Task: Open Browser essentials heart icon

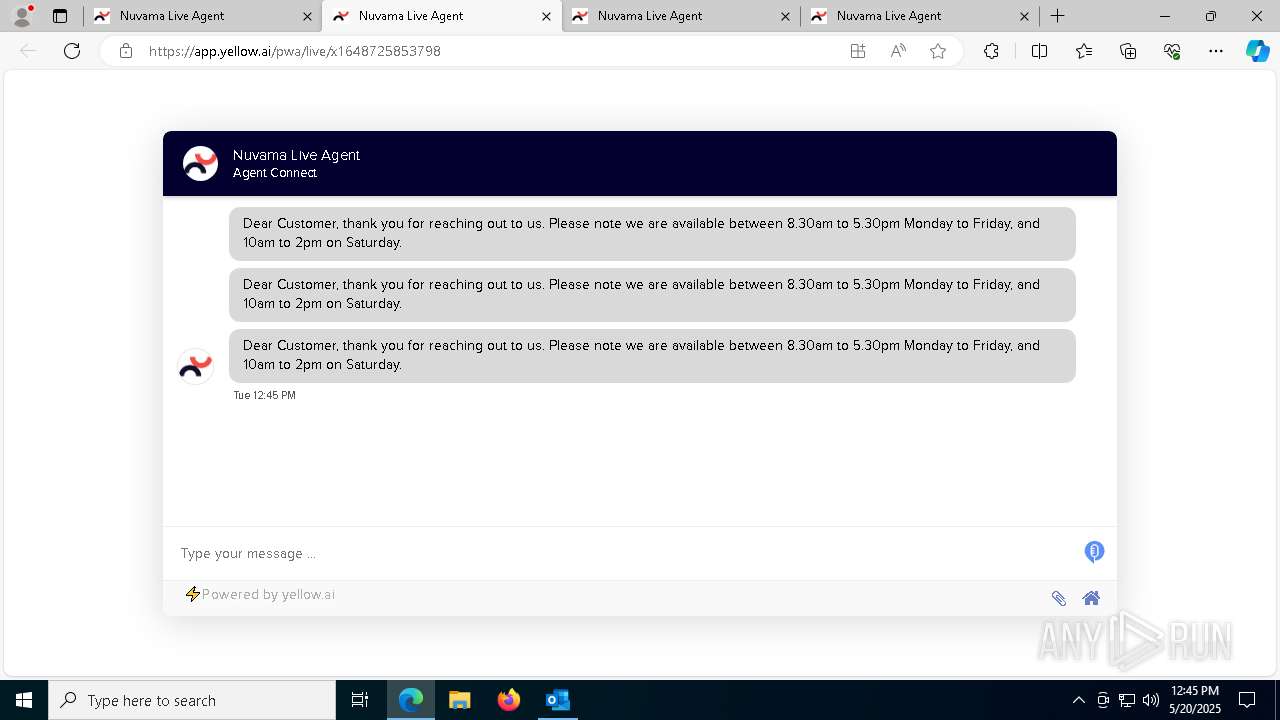Action: click(1172, 51)
